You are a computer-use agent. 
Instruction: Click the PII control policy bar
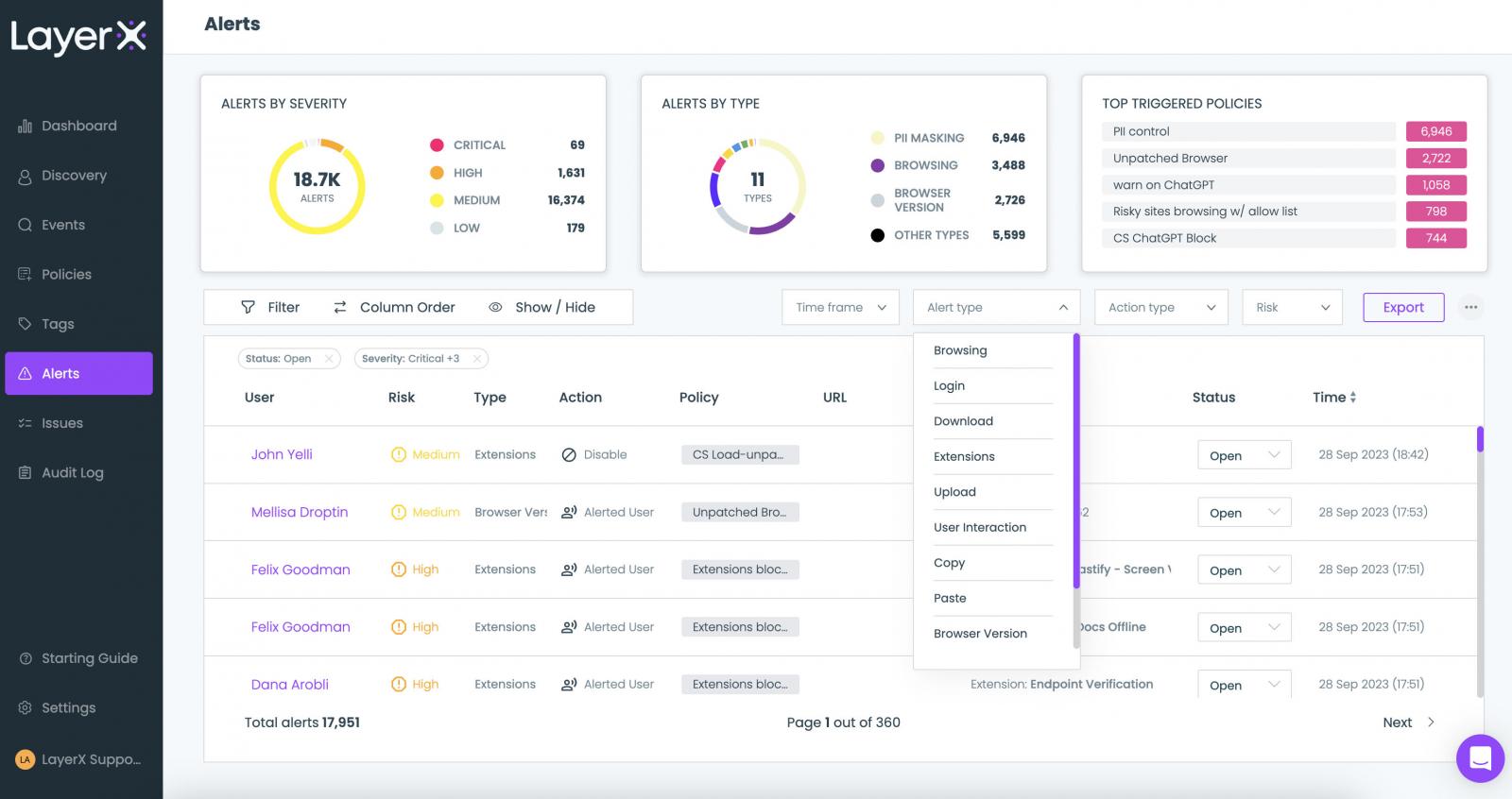(x=1248, y=131)
